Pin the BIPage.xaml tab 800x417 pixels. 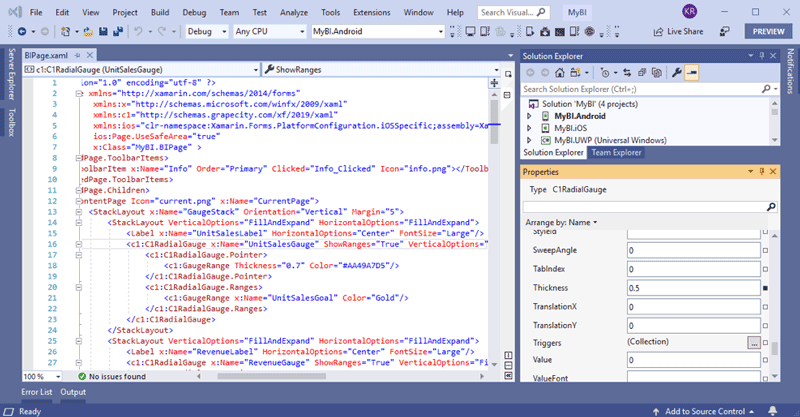click(x=78, y=55)
